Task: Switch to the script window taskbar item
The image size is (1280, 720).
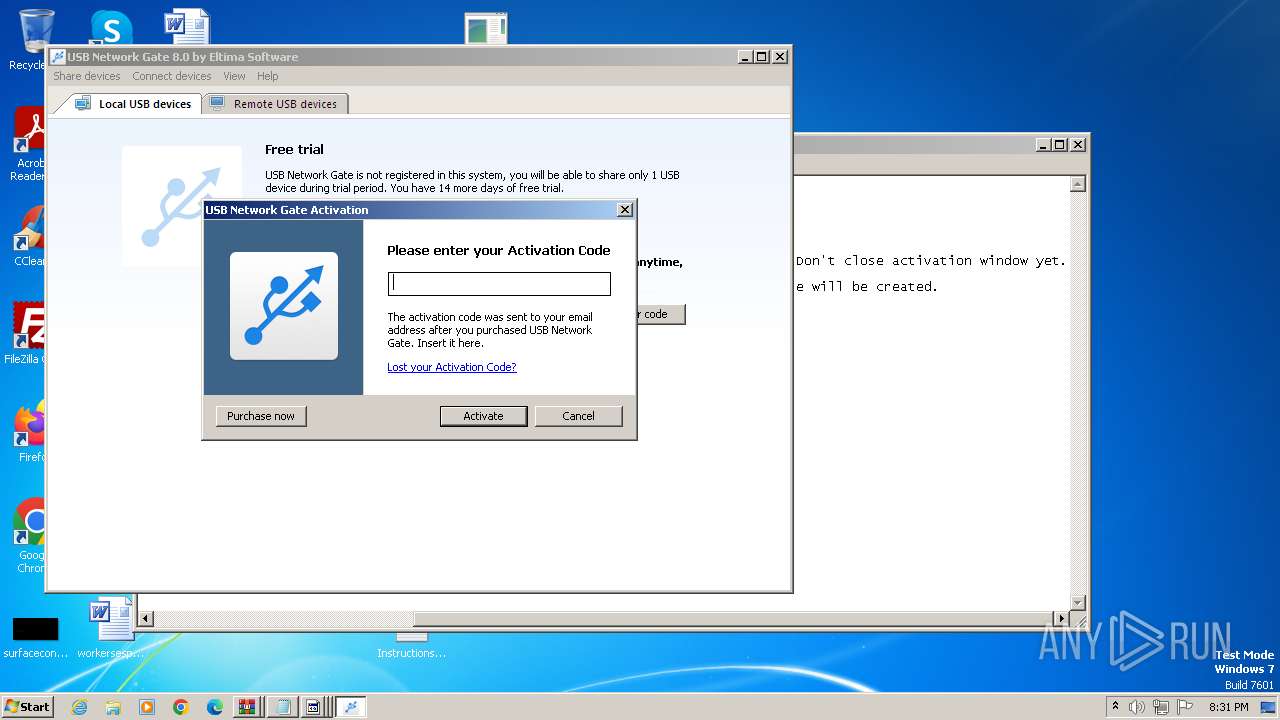Action: point(314,707)
